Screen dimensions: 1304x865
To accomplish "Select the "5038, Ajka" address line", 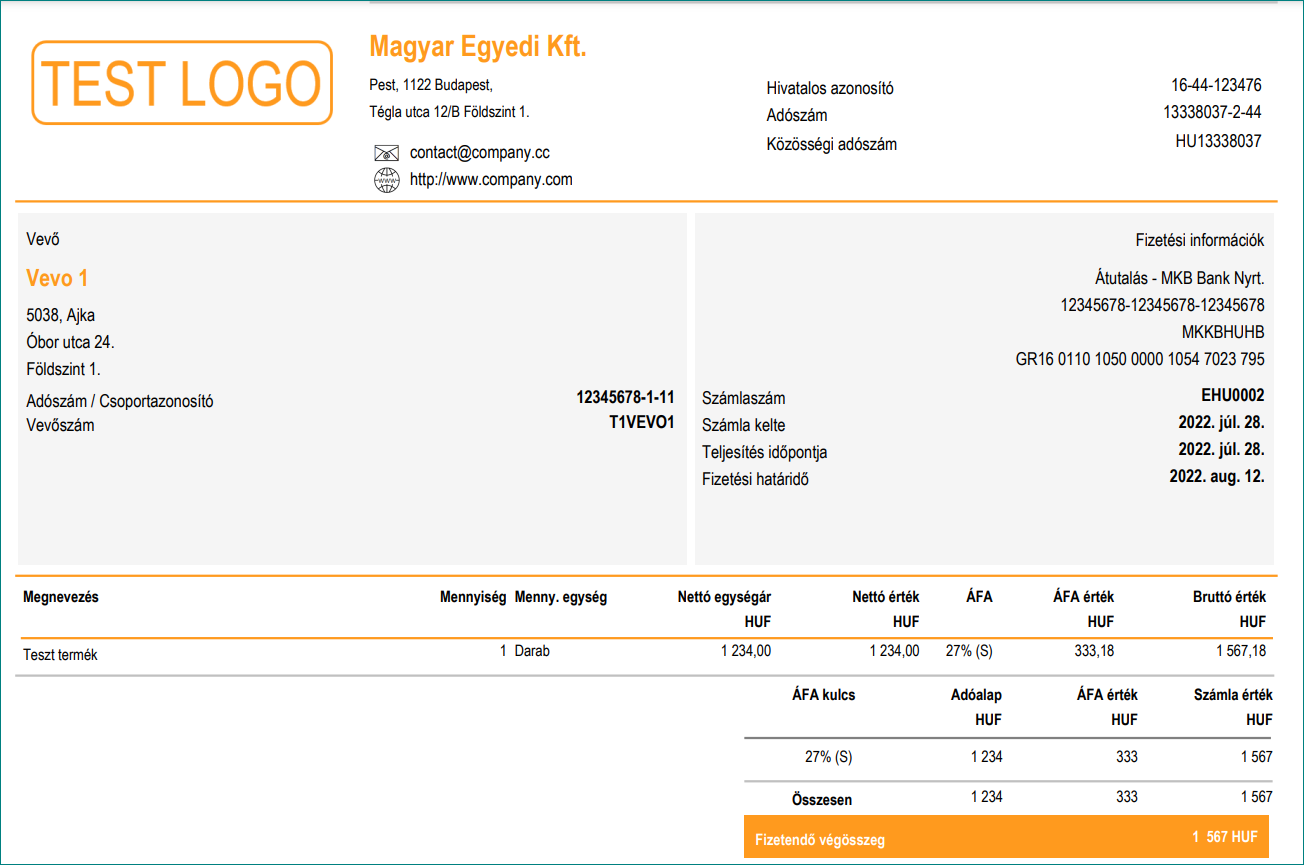I will tap(61, 316).
